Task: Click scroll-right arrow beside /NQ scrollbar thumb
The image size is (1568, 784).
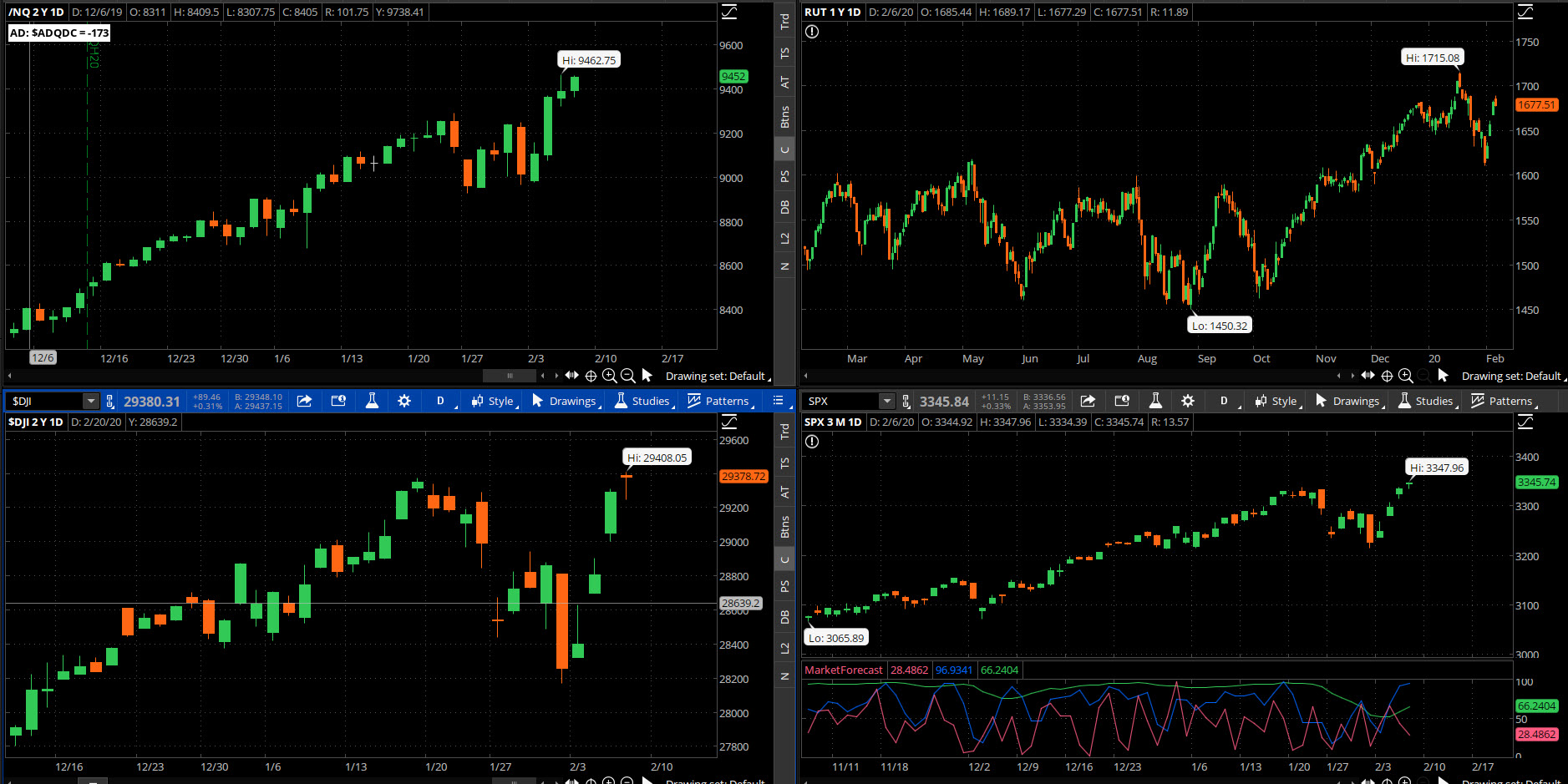Action: 556,376
